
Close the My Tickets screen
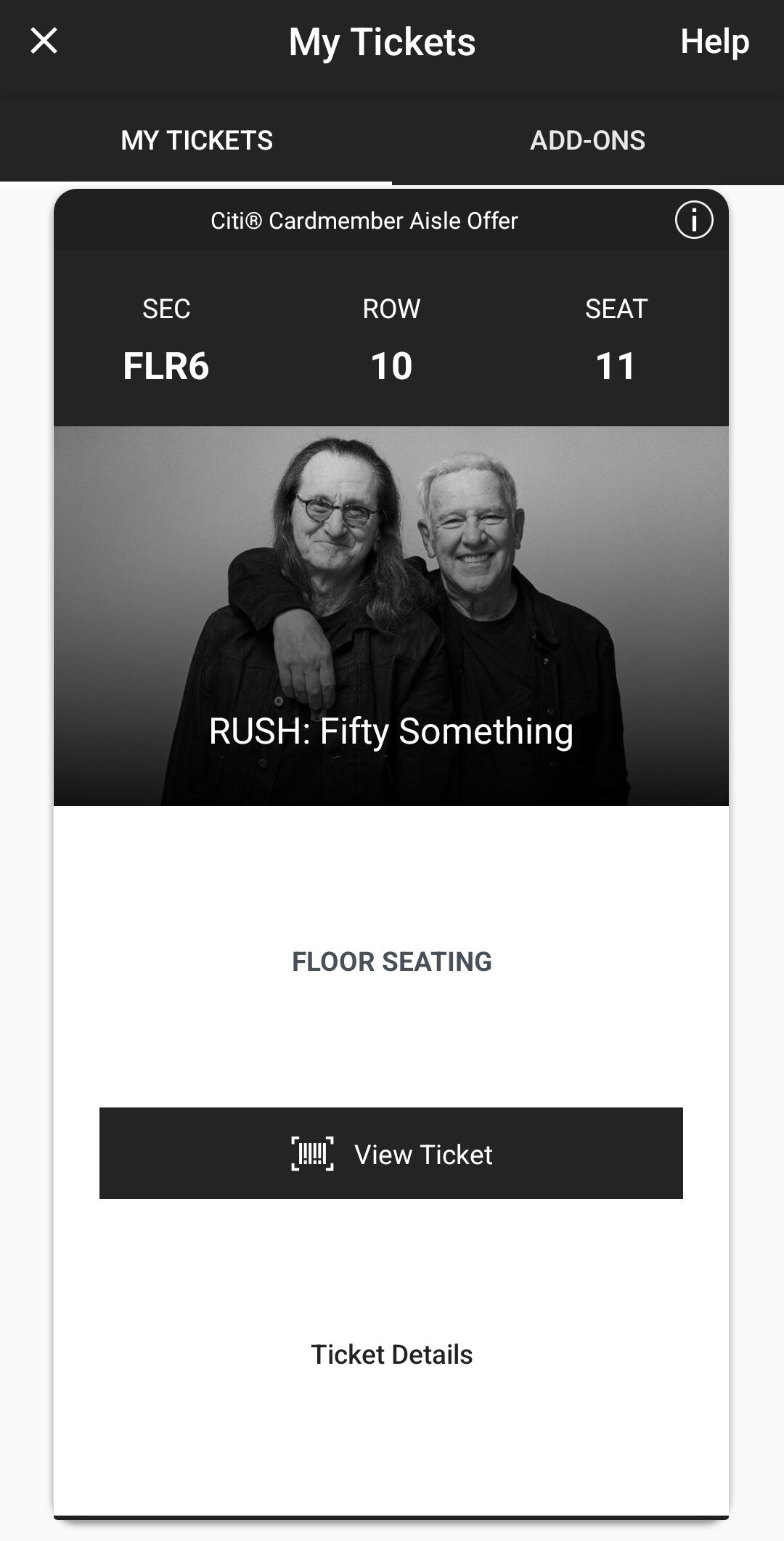[44, 41]
